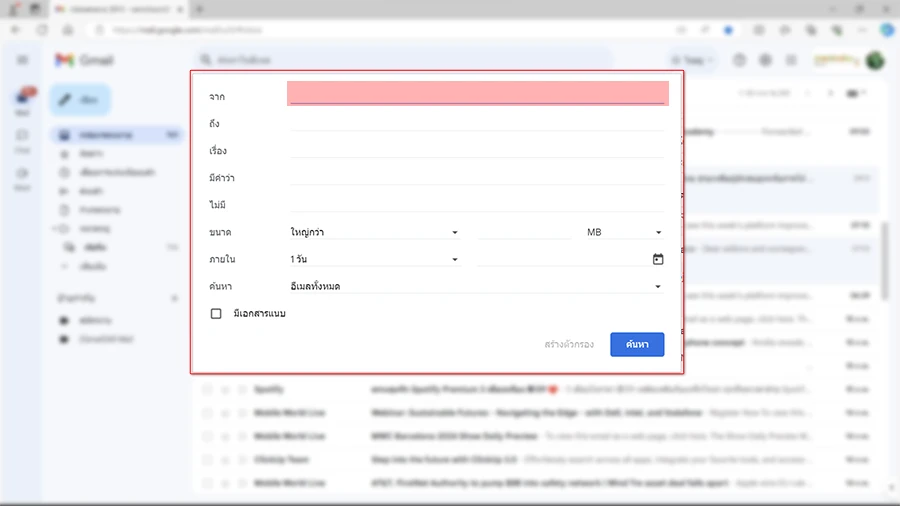Open the Meet section in left rail
This screenshot has height=506, width=900.
(22, 177)
